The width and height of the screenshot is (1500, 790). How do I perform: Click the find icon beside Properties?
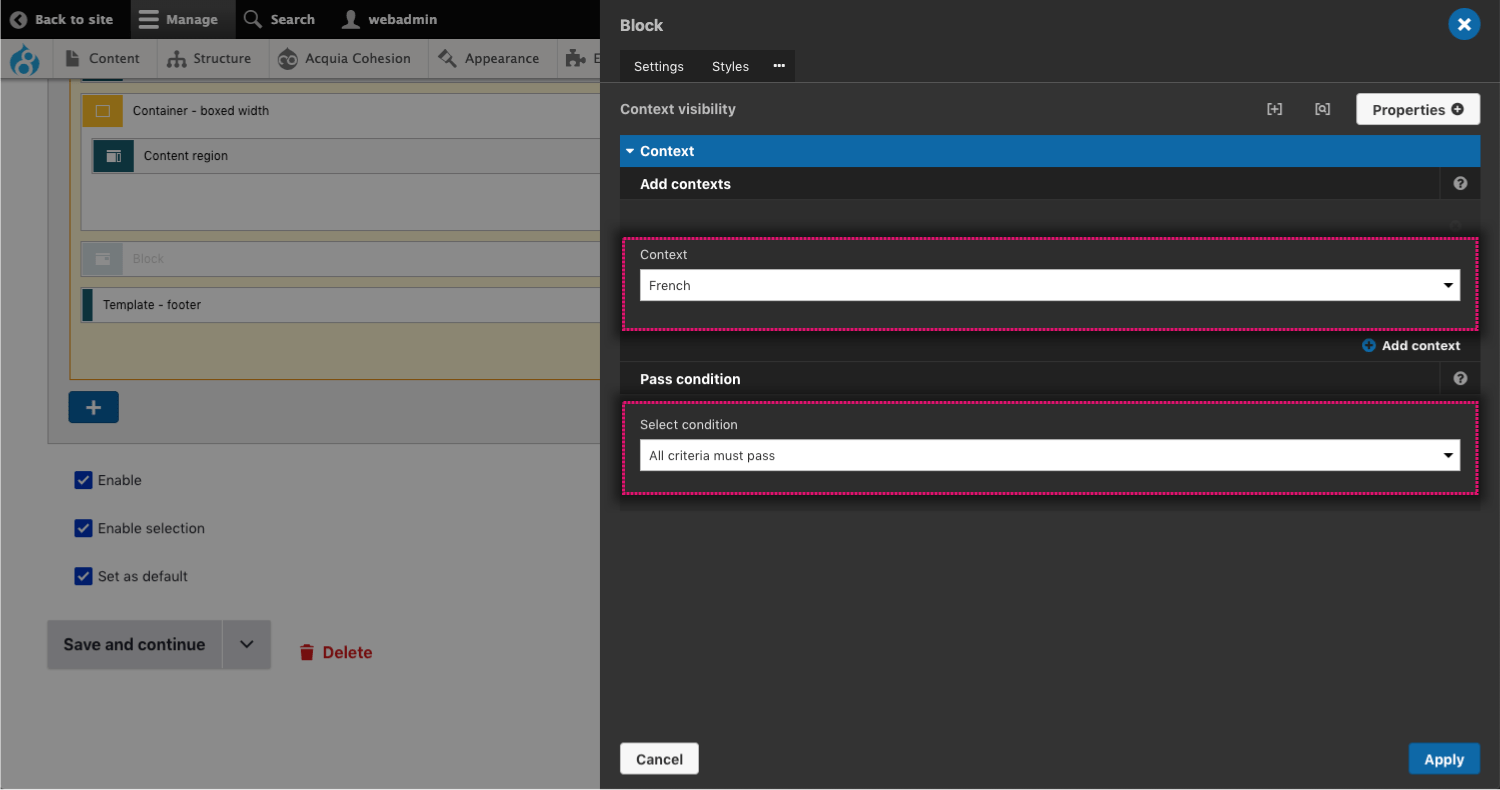(x=1322, y=109)
